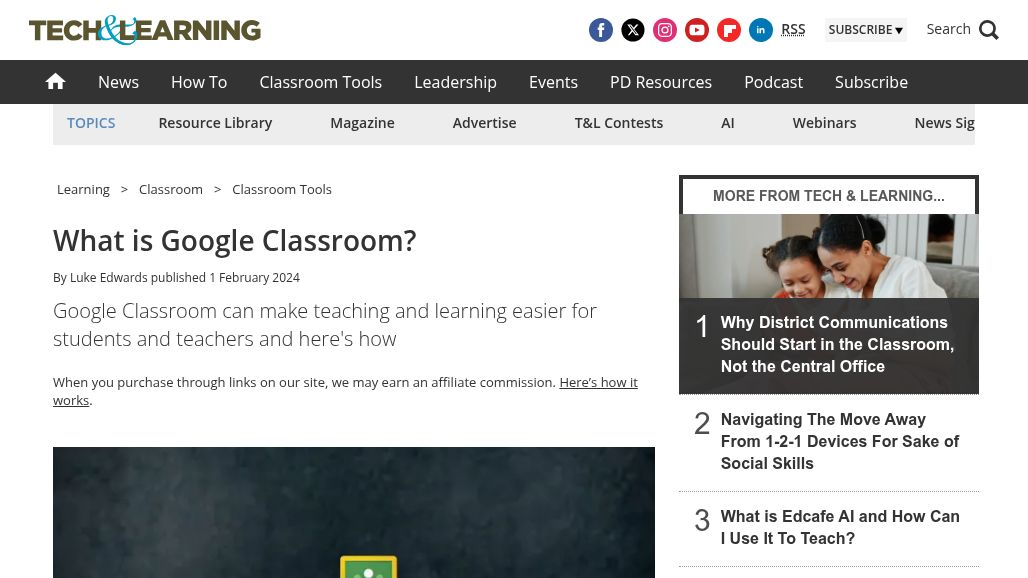Image resolution: width=1028 pixels, height=578 pixels.
Task: Open the Instagram social icon
Action: click(x=665, y=30)
